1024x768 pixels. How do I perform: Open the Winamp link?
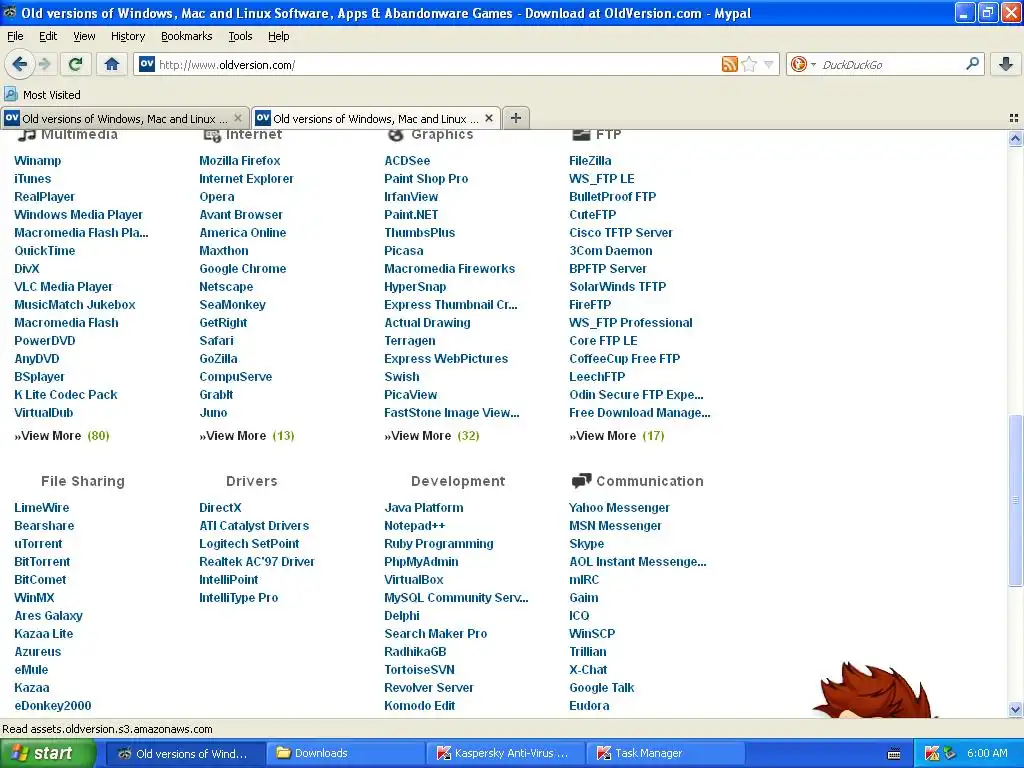[37, 161]
